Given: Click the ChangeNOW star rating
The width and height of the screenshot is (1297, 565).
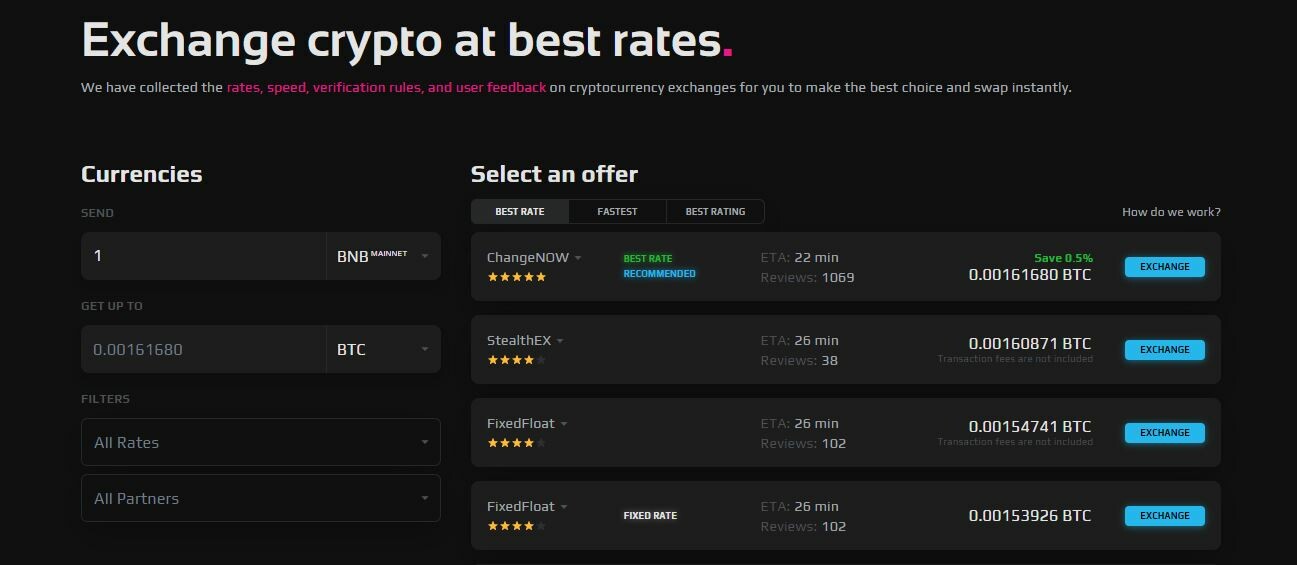Looking at the screenshot, I should coord(516,277).
